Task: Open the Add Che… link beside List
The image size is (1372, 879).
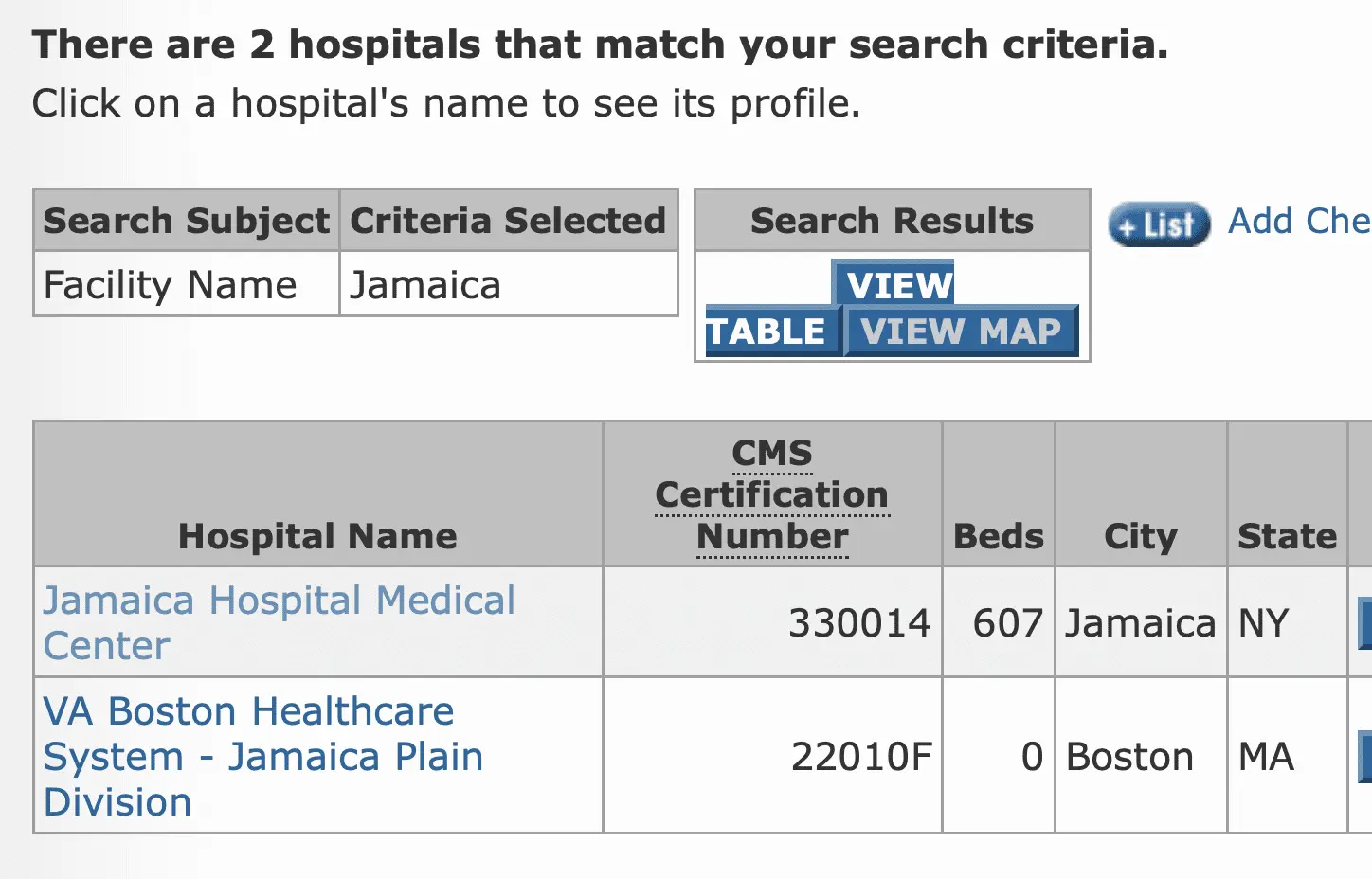Action: (1298, 222)
